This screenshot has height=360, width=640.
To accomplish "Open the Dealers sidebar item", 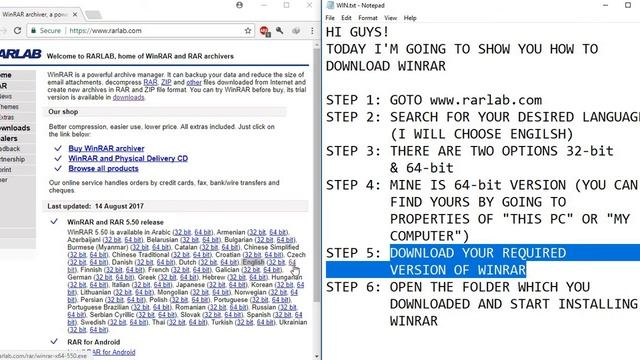I will pos(9,138).
